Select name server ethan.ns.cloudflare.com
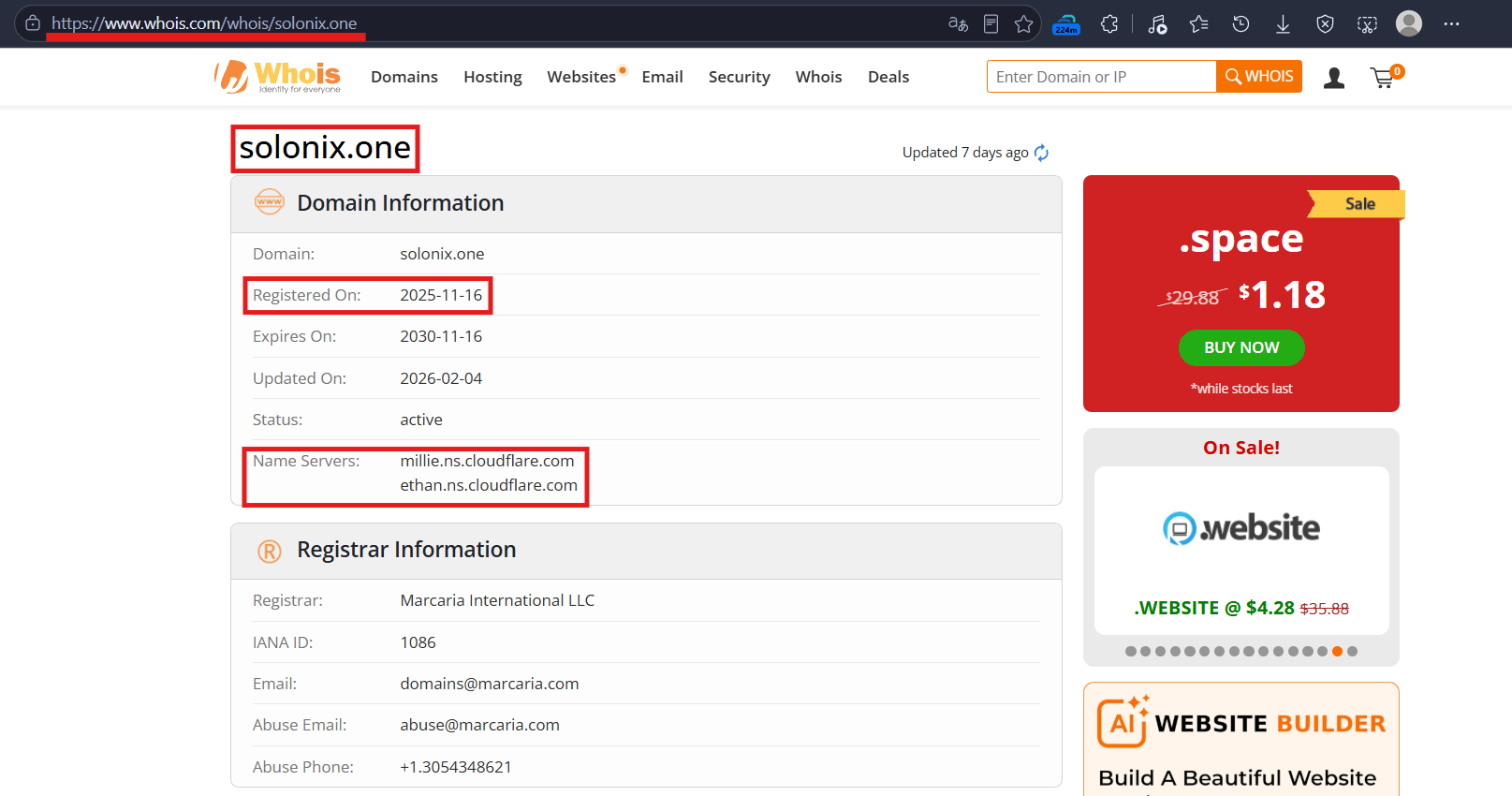This screenshot has width=1512, height=796. 489,485
